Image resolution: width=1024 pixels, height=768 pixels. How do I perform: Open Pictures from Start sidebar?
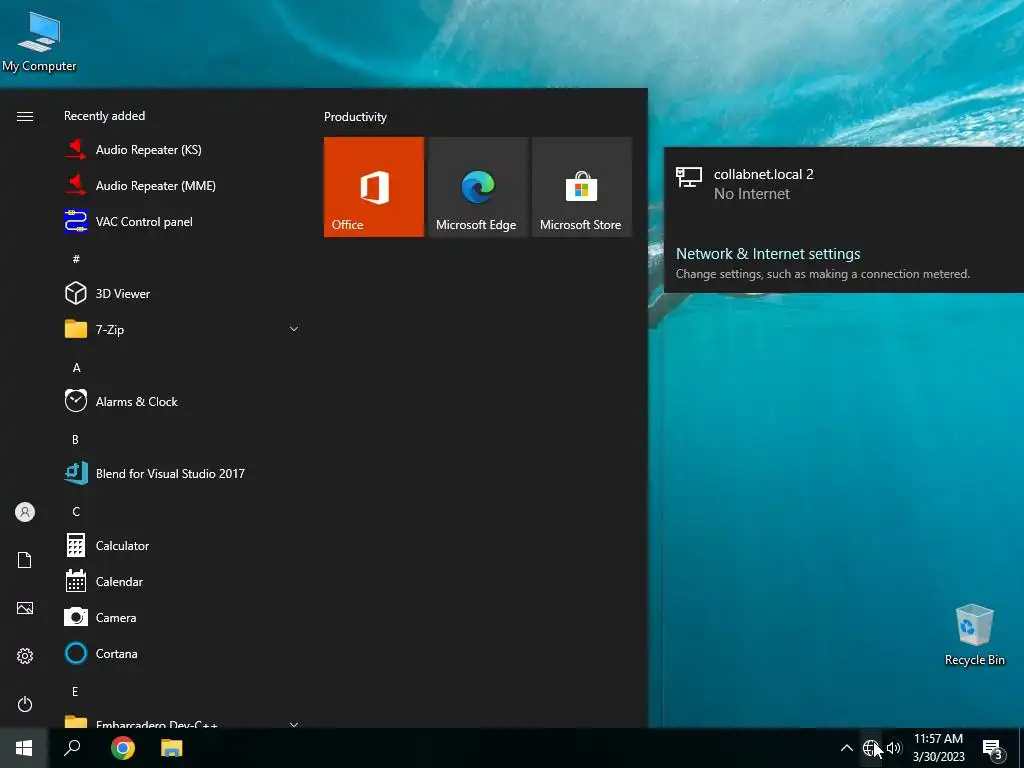[x=25, y=608]
